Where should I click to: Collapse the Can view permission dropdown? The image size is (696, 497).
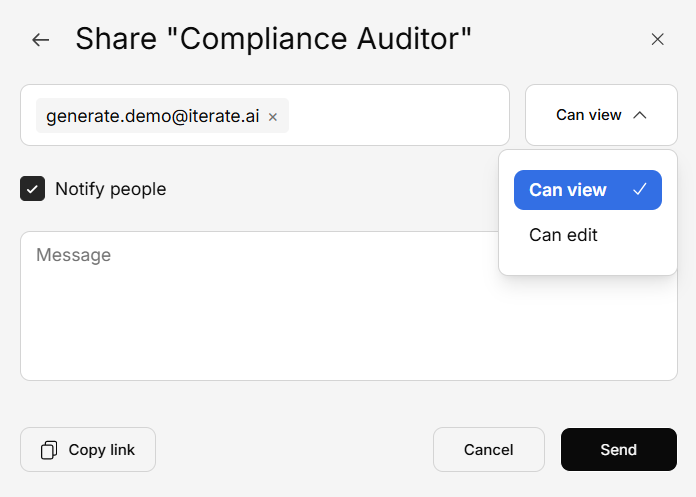pyautogui.click(x=601, y=115)
